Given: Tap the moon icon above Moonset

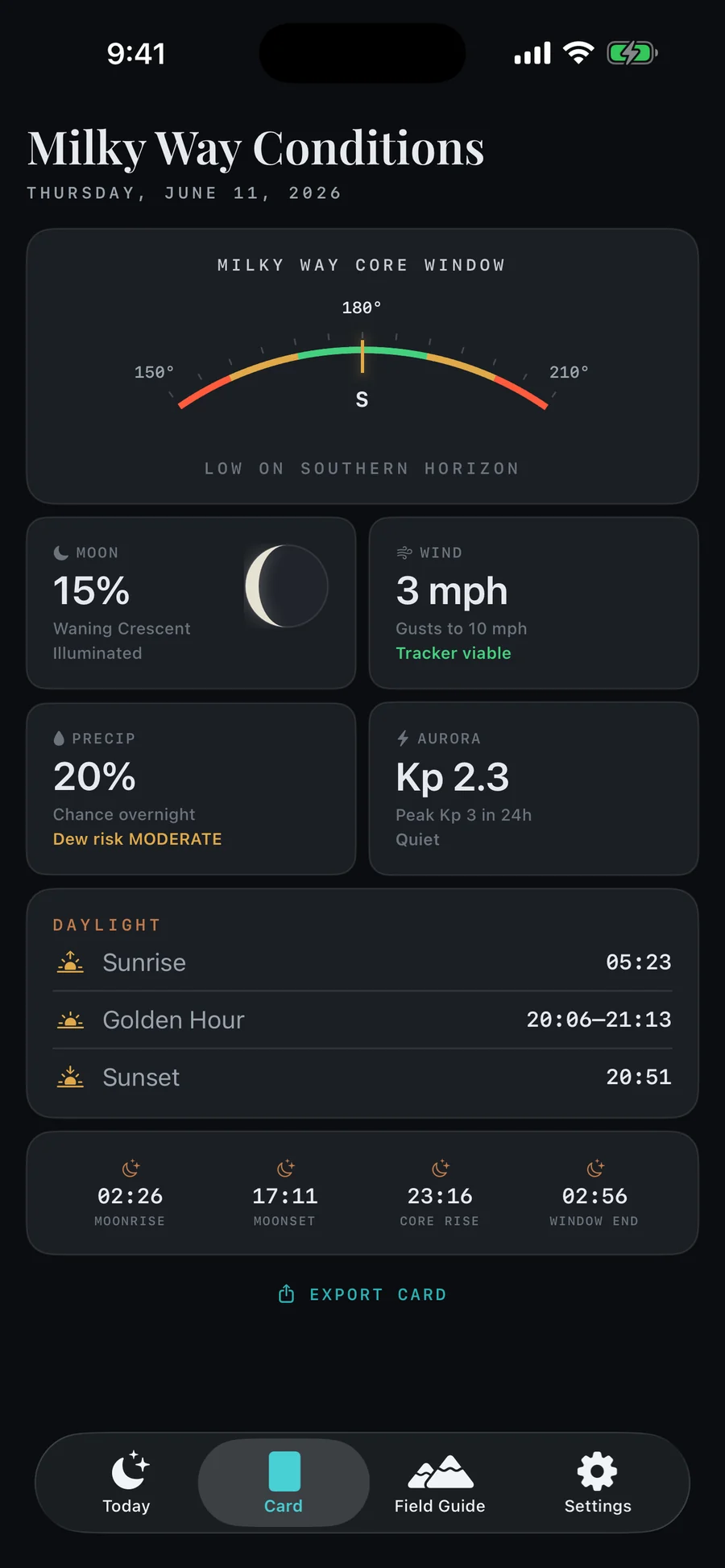Looking at the screenshot, I should [285, 1168].
